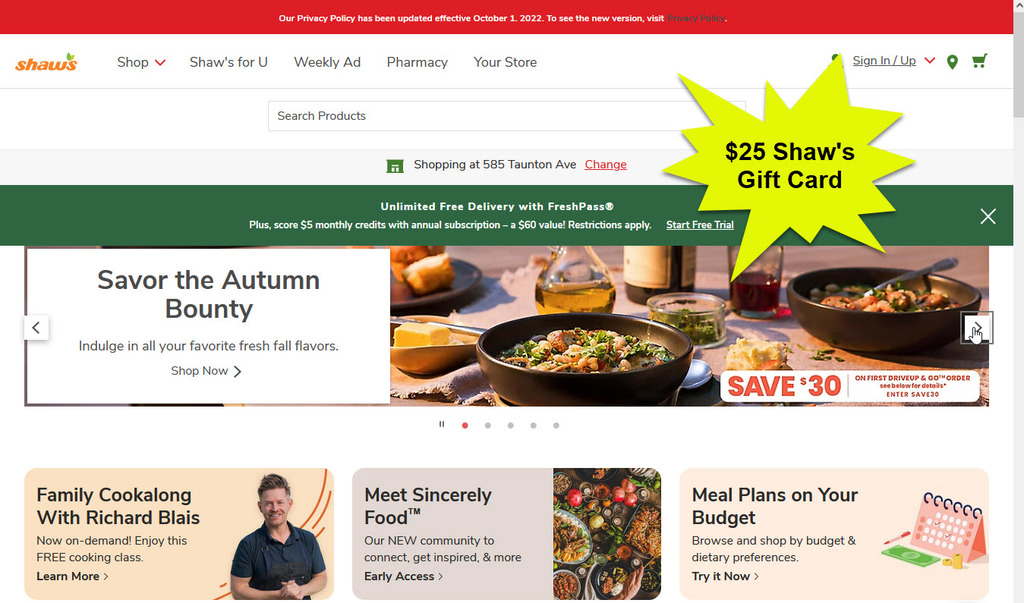Click the page vertical scrollbar
Image resolution: width=1024 pixels, height=603 pixels.
[x=1019, y=301]
